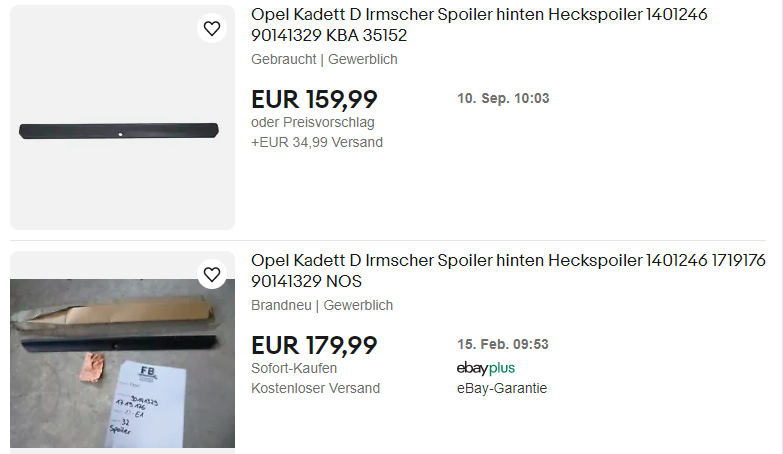Click the "Gebraucht" condition label
Viewport: 783px width, 454px height.
pos(284,59)
